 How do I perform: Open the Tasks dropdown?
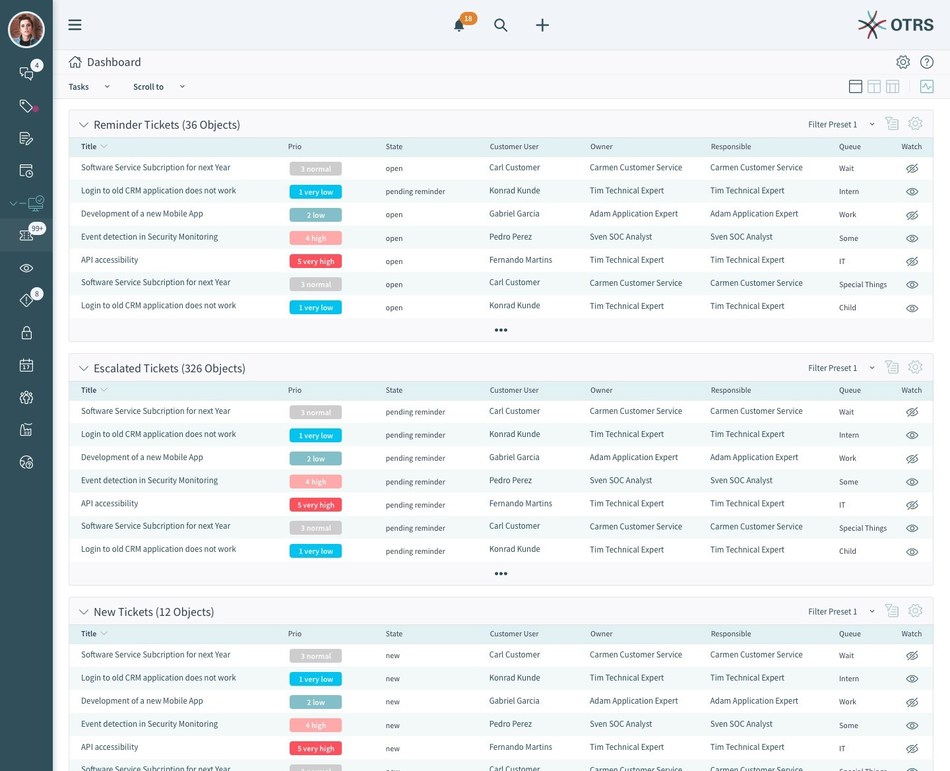click(x=88, y=87)
